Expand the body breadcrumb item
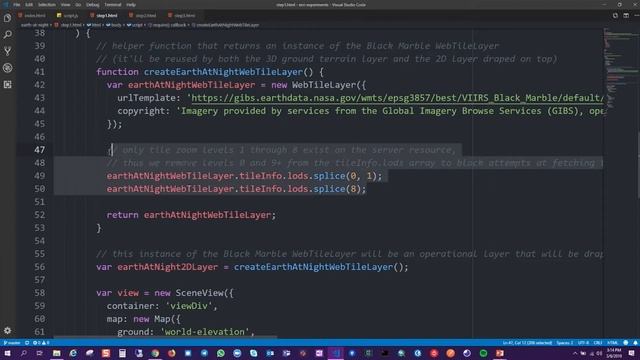 coord(114,25)
